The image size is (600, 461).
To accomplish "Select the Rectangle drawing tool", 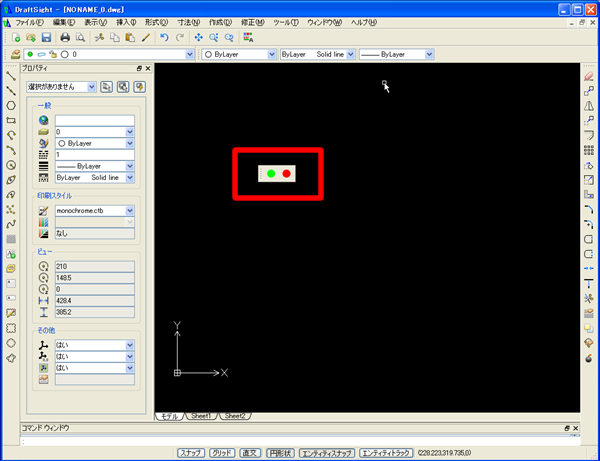I will pyautogui.click(x=11, y=121).
